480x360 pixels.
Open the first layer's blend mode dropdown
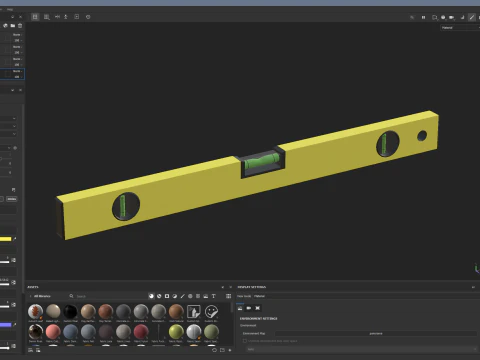tap(17, 35)
